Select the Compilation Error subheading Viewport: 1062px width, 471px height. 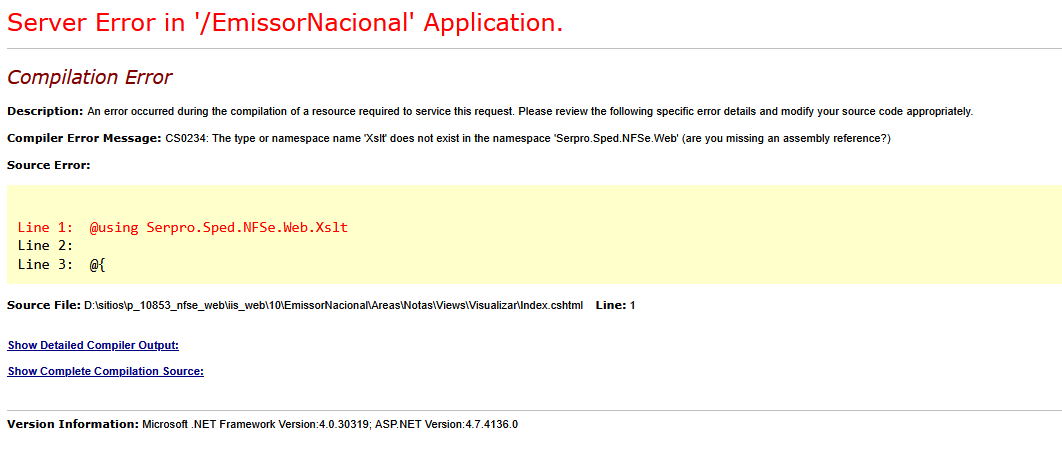coord(89,78)
